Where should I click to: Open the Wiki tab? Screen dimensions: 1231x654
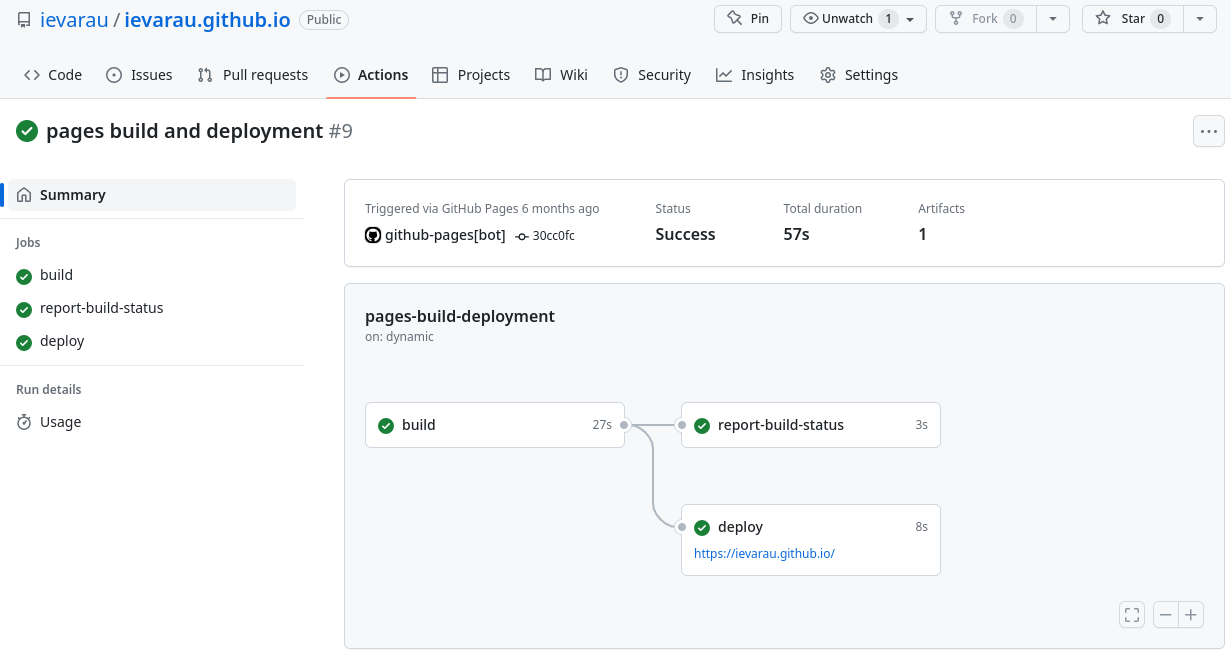tap(561, 75)
